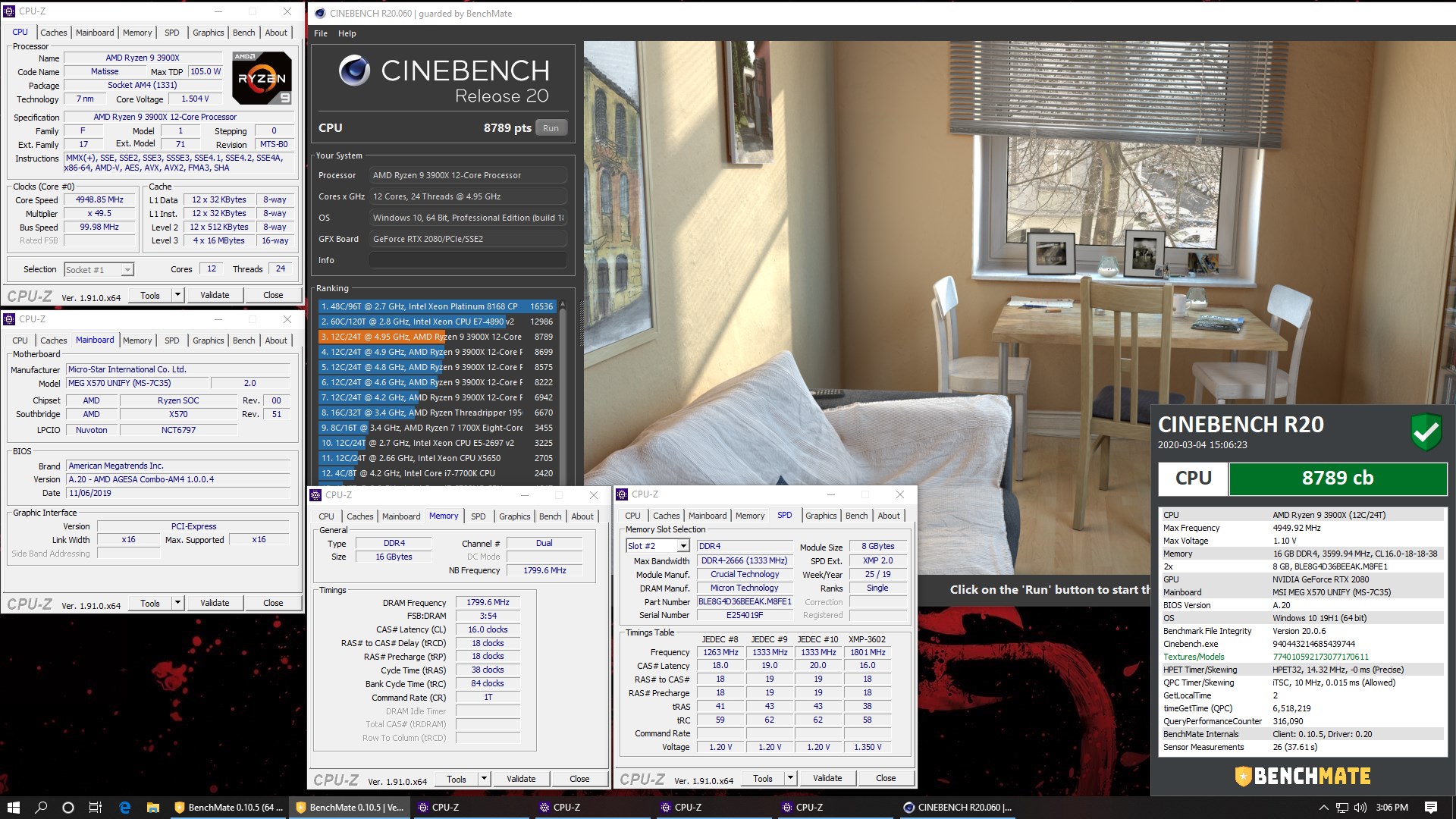Switch to Caches tab in top CPU-Z window
The image size is (1456, 819).
coord(54,33)
